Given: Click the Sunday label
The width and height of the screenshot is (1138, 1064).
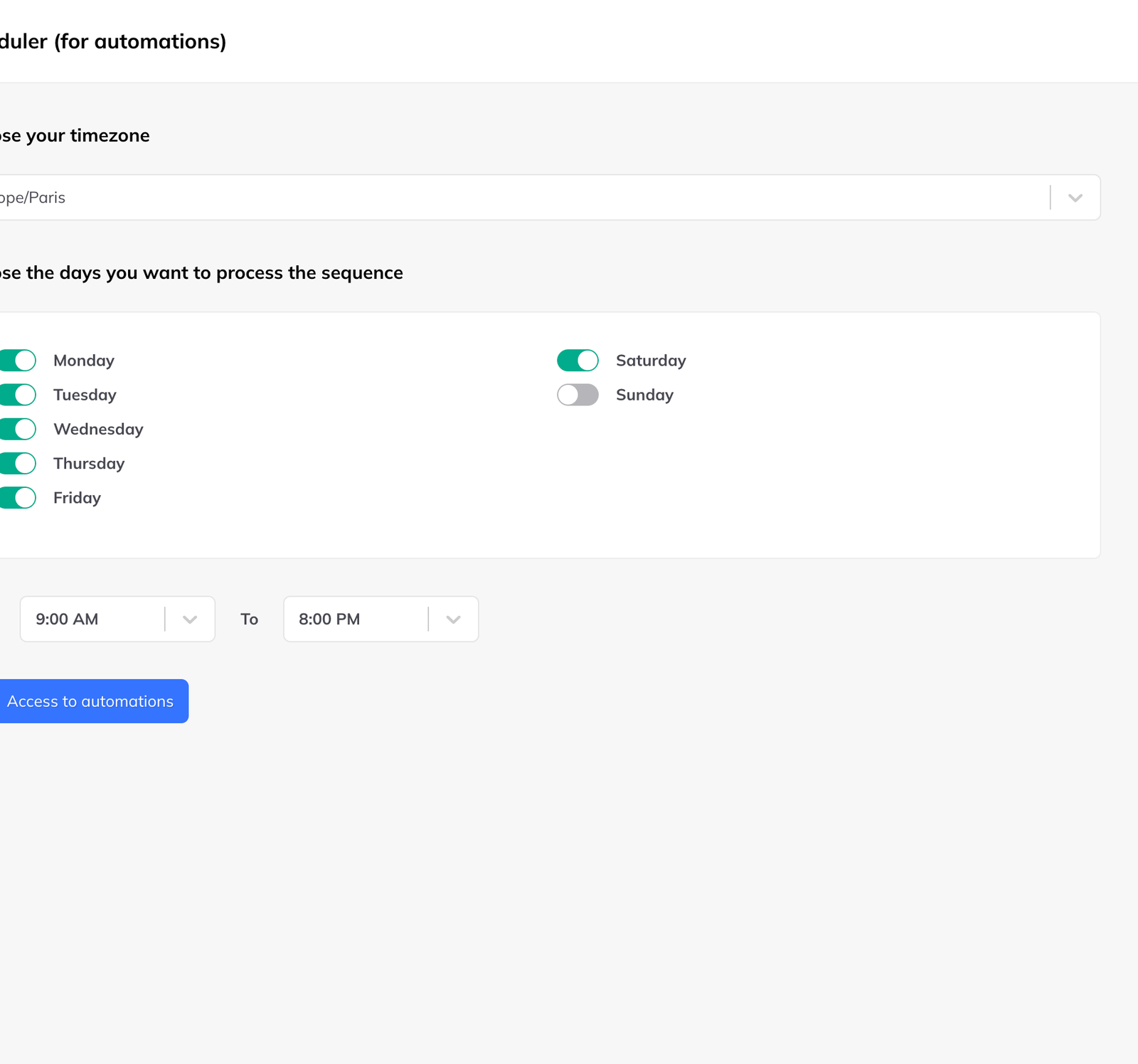Looking at the screenshot, I should (644, 395).
